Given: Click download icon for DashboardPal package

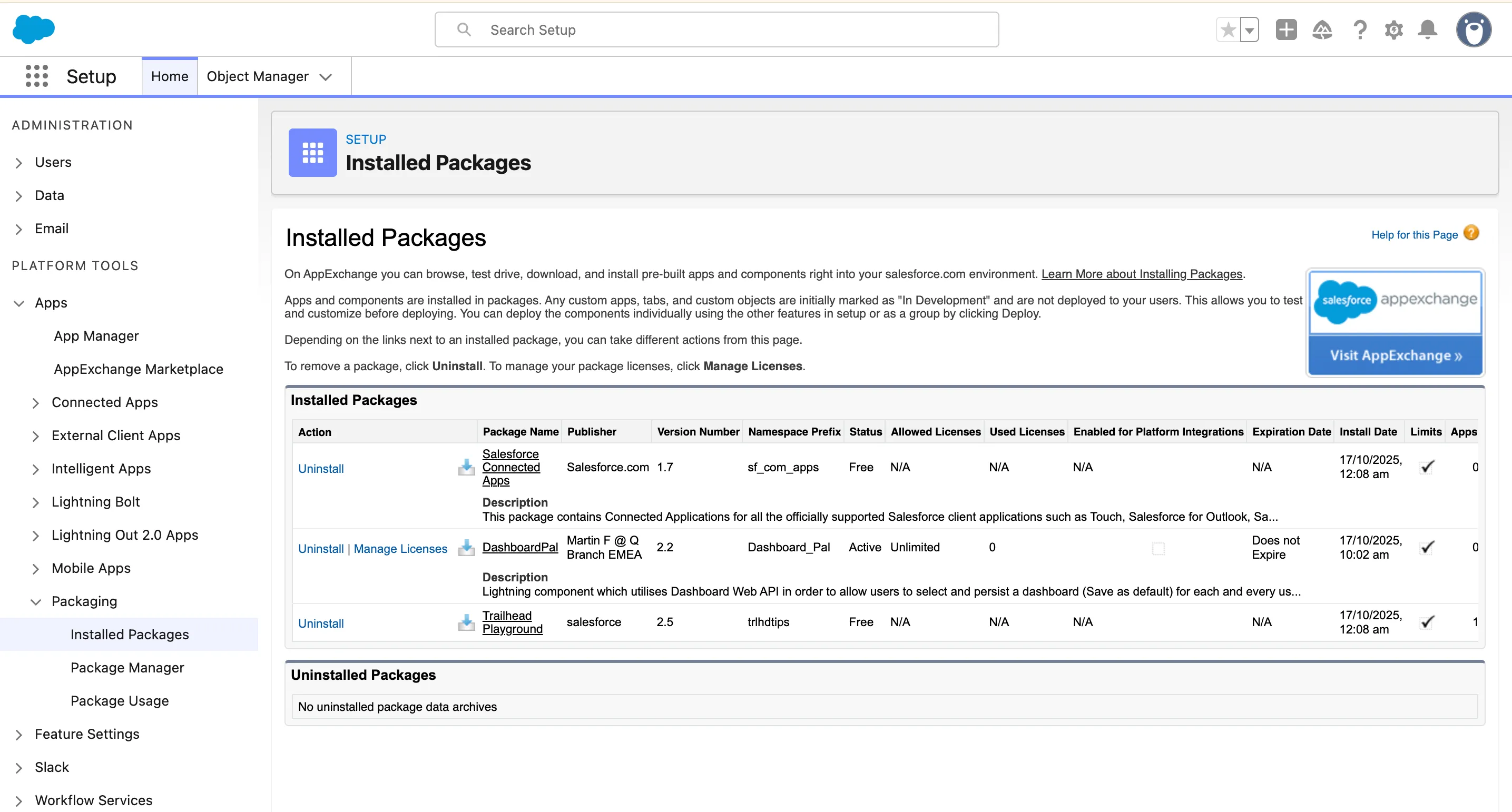Looking at the screenshot, I should pyautogui.click(x=466, y=548).
